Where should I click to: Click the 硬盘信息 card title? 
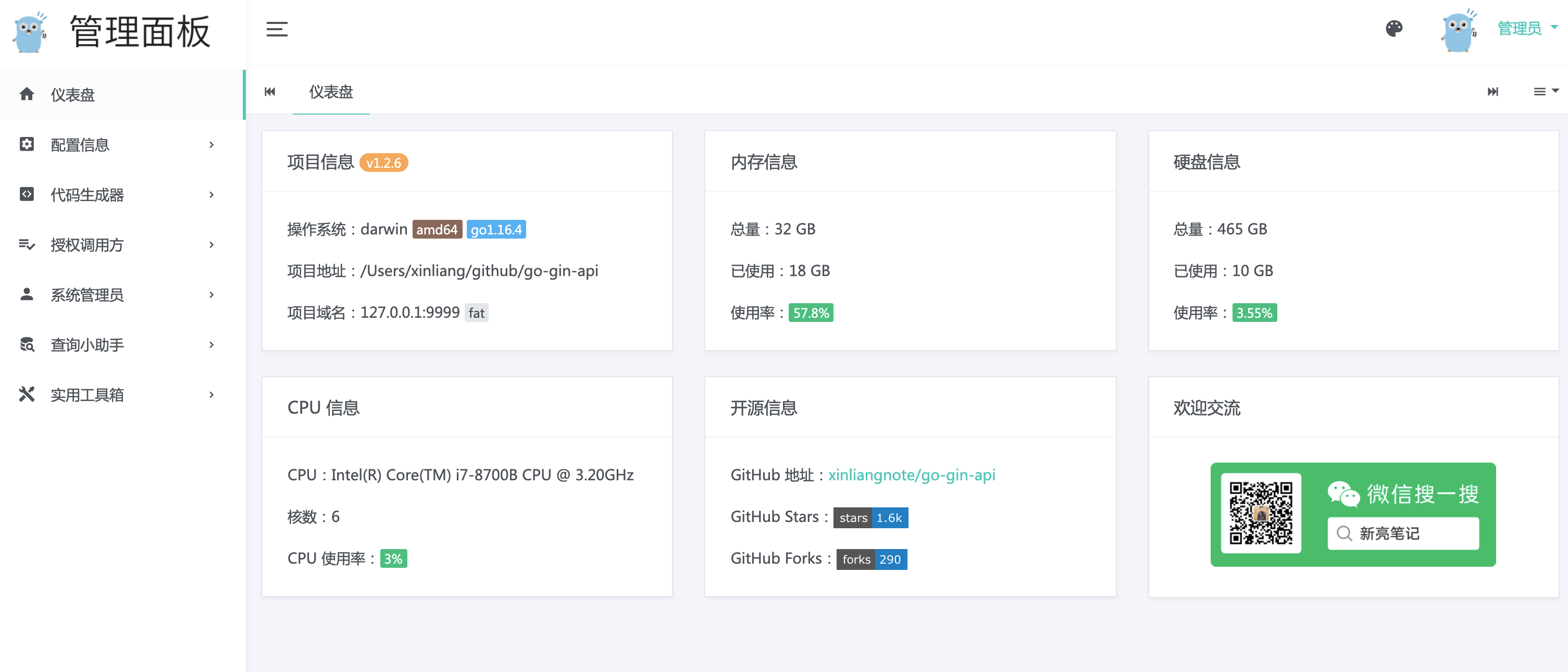pyautogui.click(x=1206, y=162)
